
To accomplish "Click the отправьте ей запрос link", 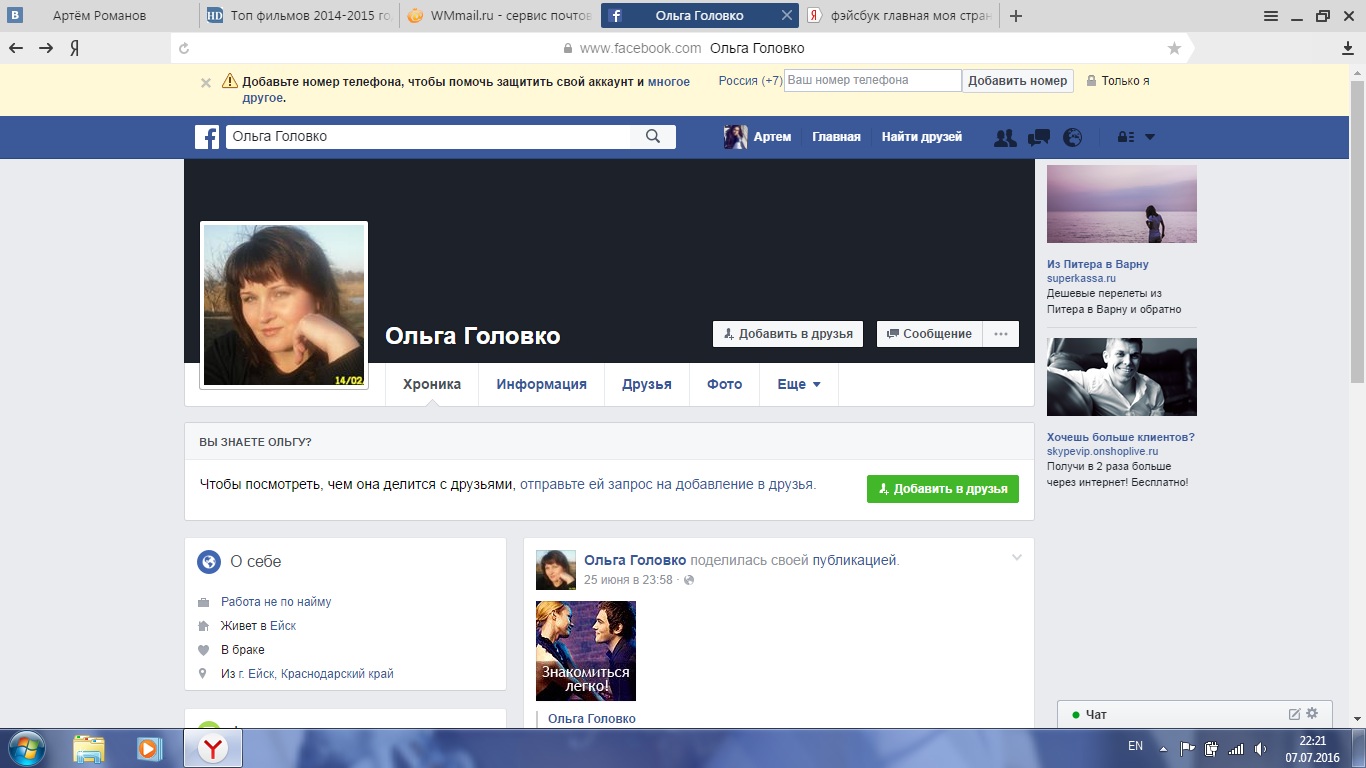I will point(668,484).
